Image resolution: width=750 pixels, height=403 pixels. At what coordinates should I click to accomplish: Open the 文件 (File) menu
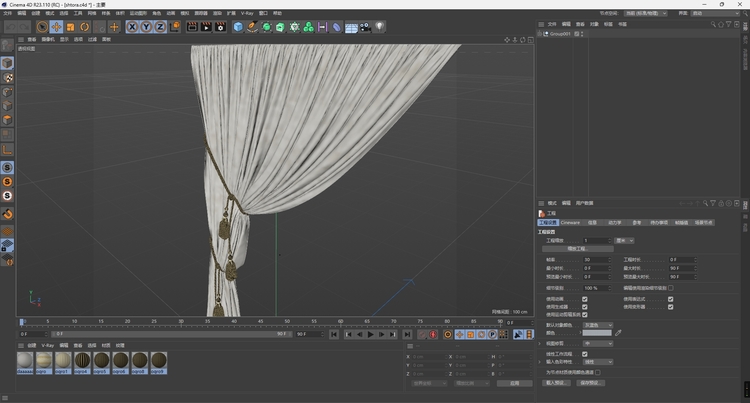pyautogui.click(x=7, y=13)
